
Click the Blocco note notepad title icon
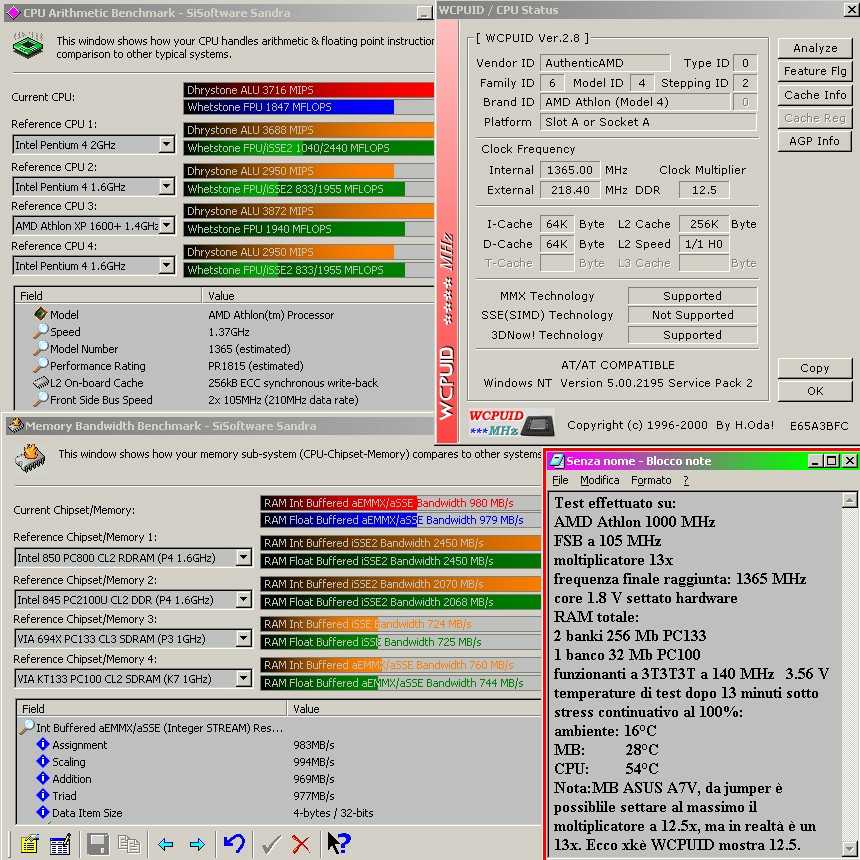point(557,461)
